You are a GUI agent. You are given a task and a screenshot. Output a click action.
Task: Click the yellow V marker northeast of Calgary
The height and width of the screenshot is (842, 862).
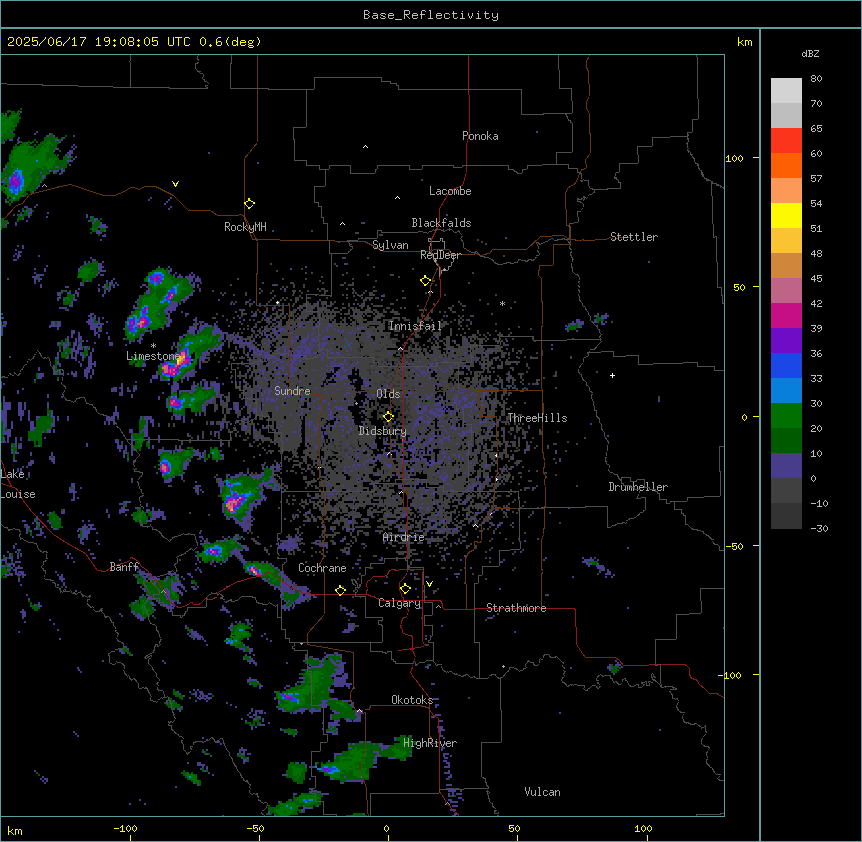tap(429, 584)
